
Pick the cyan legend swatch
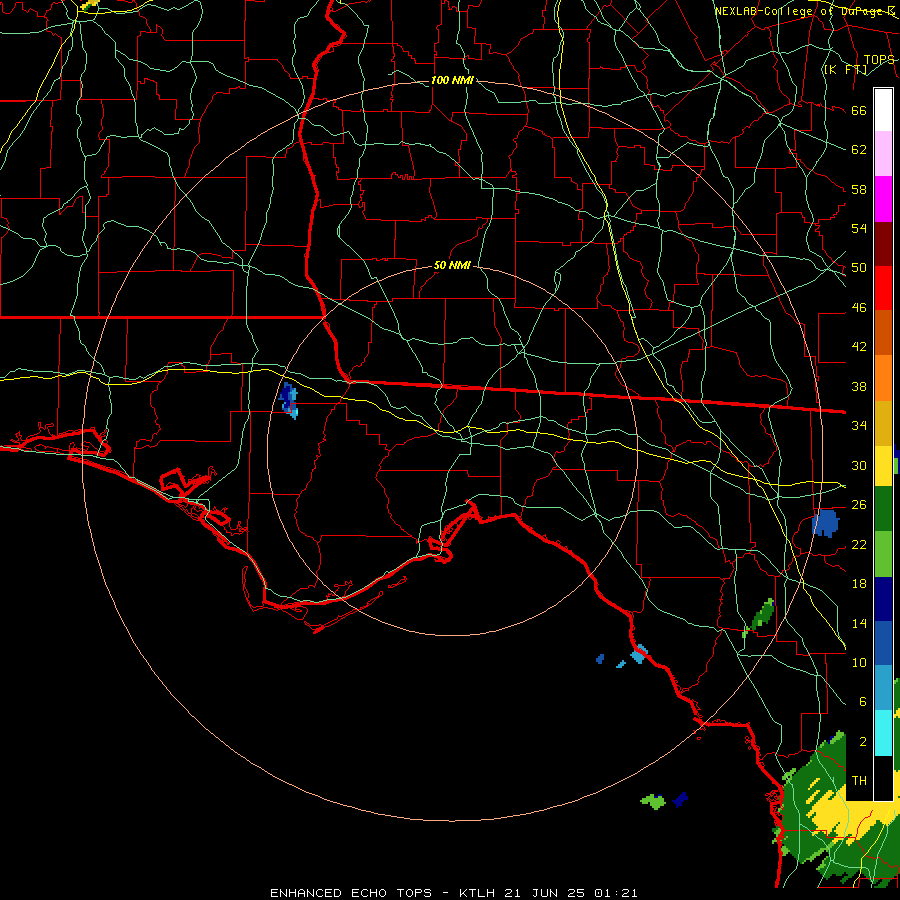click(883, 733)
